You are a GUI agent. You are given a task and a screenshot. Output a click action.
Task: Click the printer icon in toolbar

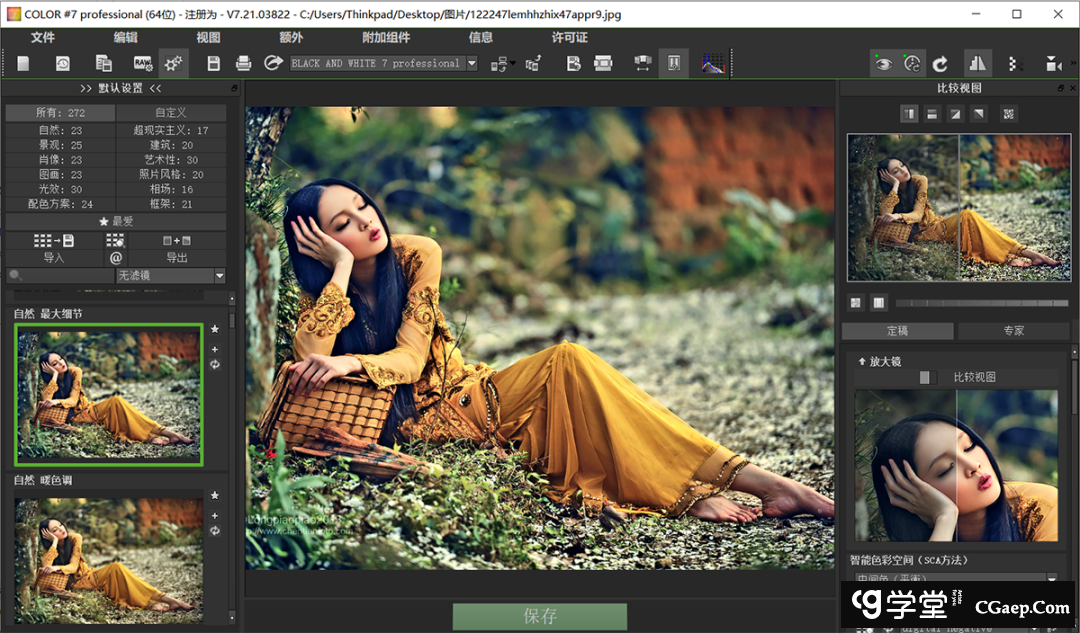click(x=243, y=64)
